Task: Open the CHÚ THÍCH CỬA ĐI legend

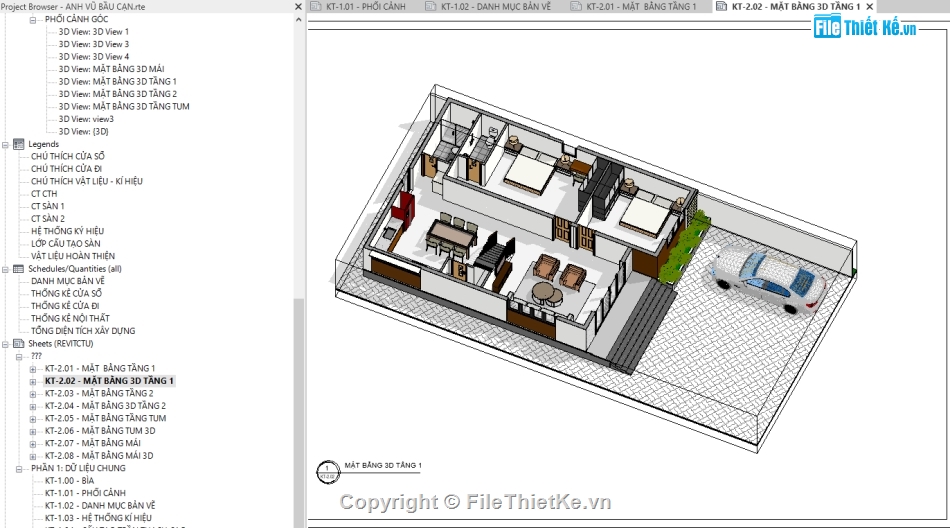Action: tap(67, 169)
